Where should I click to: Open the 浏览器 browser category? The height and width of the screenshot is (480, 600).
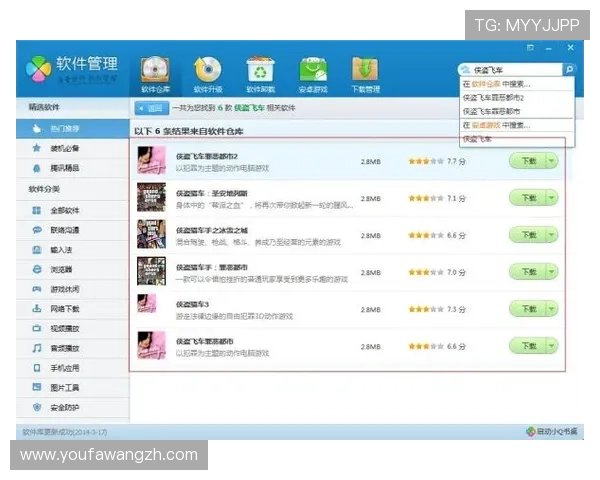[73, 269]
